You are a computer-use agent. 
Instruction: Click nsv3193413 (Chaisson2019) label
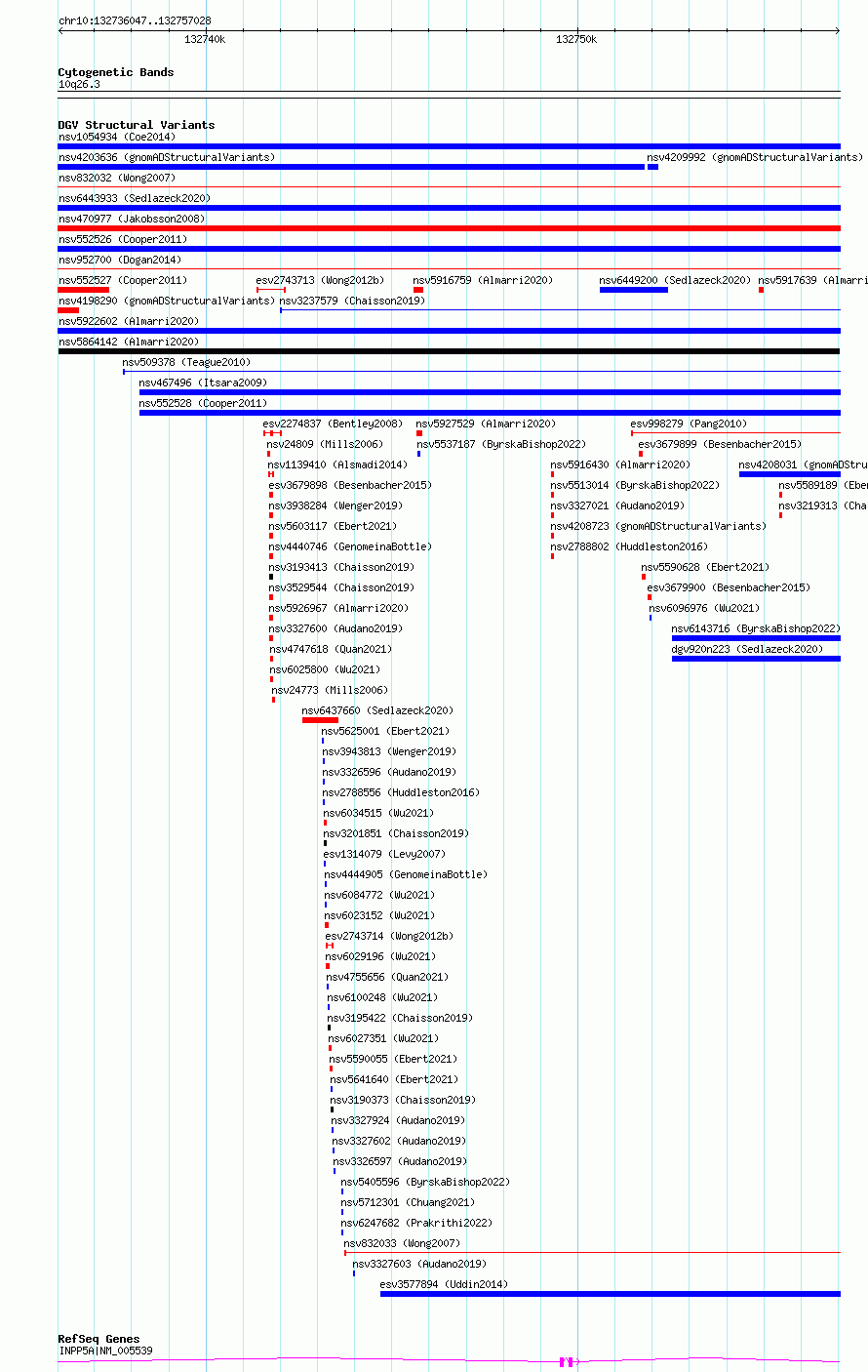(x=342, y=567)
